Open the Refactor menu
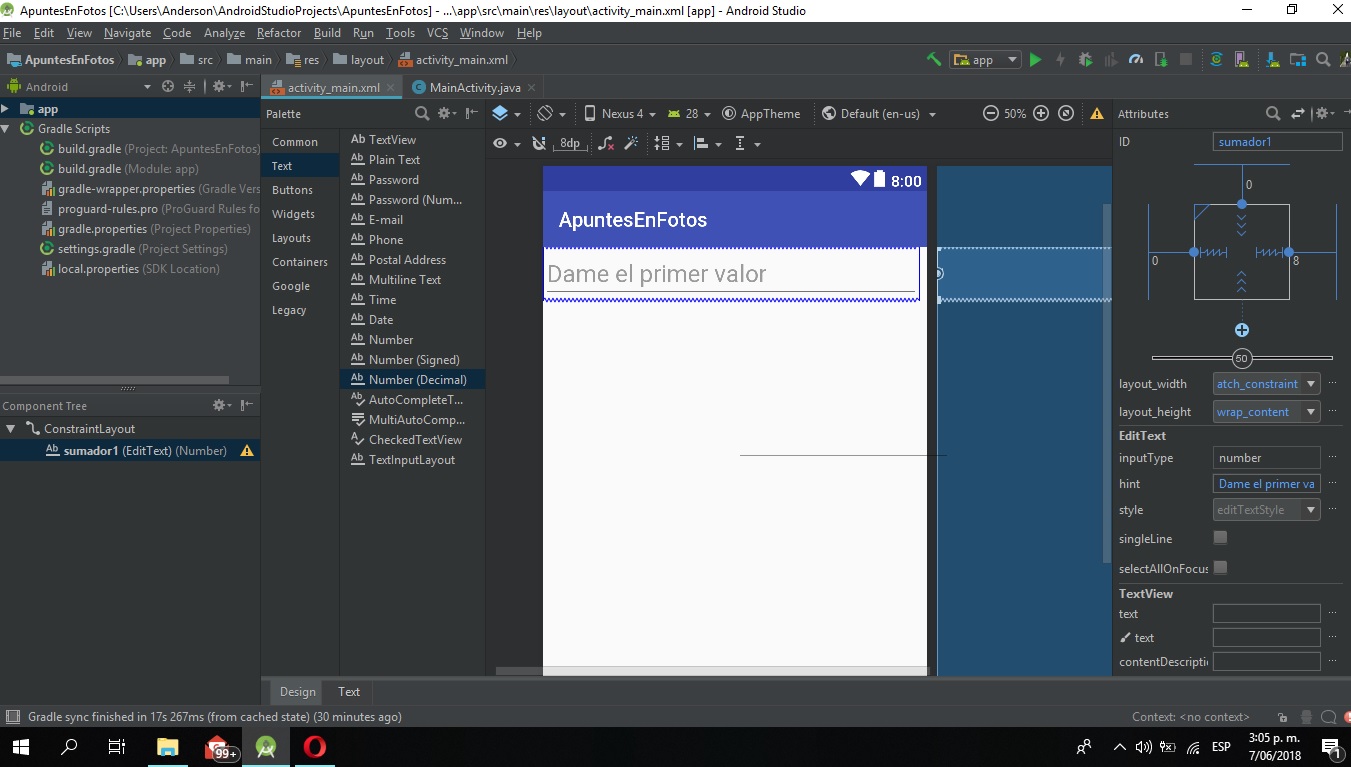Screen dimensions: 1351x767 tap(279, 33)
